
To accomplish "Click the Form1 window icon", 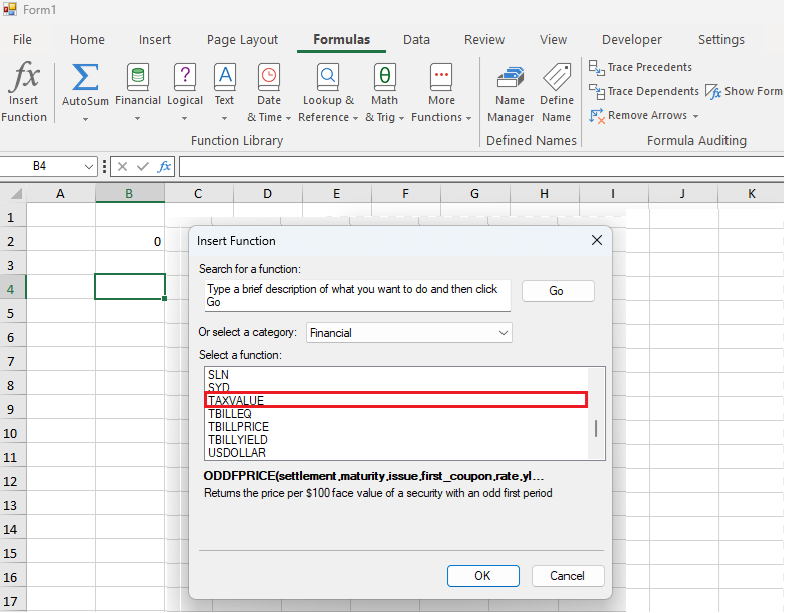I will (10, 9).
